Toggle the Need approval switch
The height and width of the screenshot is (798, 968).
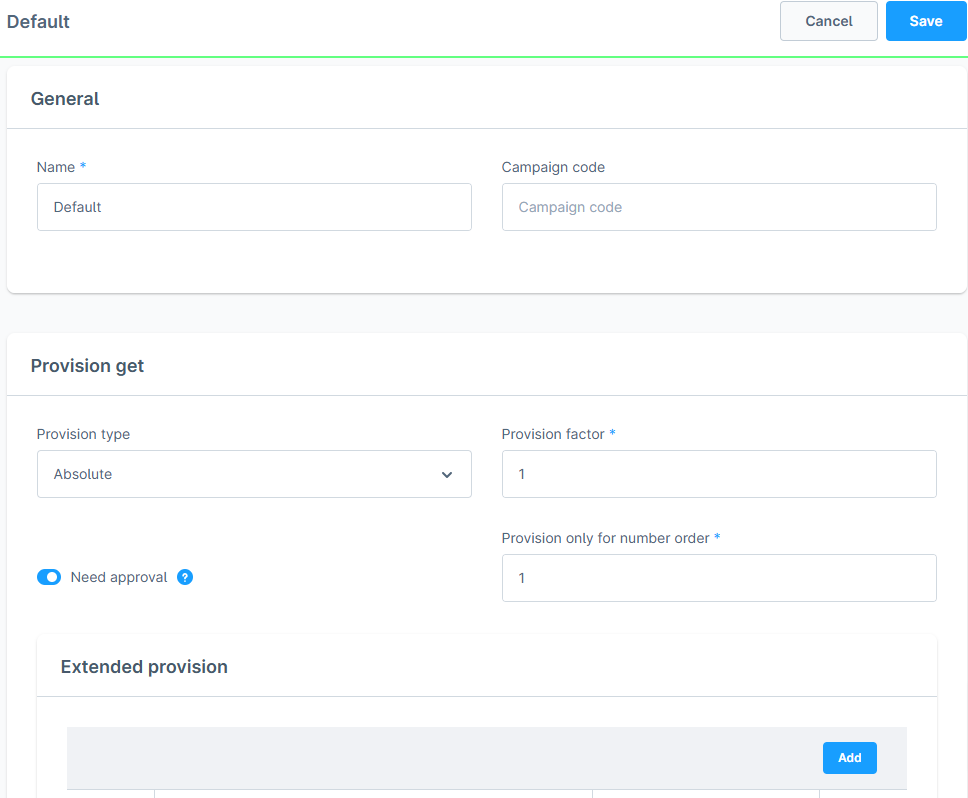49,577
